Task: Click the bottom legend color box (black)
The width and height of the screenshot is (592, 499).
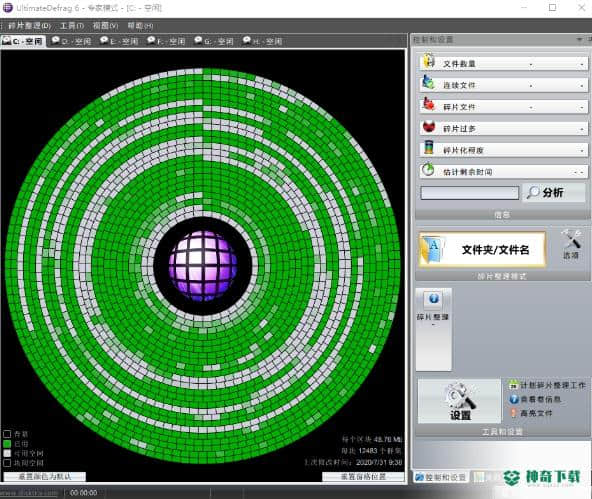Action: [7, 462]
